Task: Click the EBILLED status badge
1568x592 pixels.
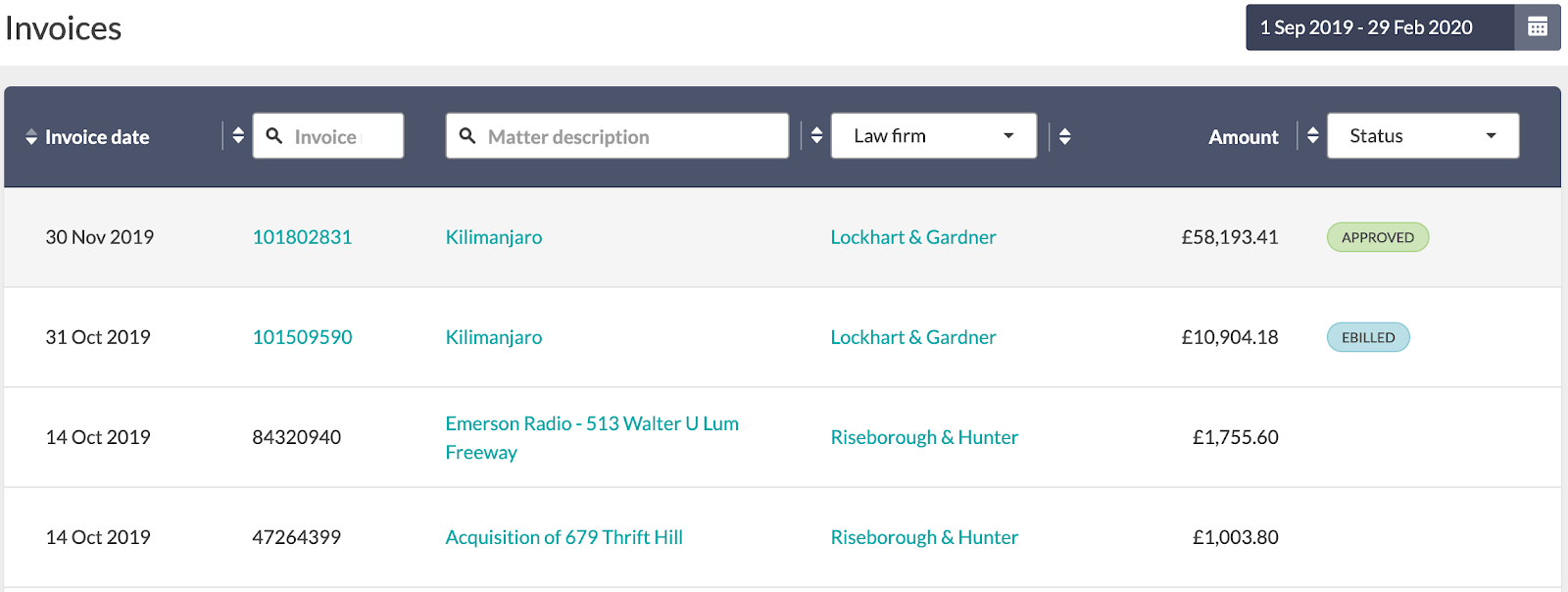Action: pyautogui.click(x=1368, y=337)
